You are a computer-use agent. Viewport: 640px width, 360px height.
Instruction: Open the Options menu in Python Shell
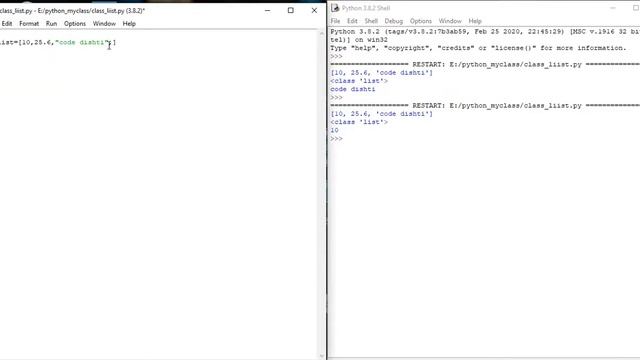(421, 21)
